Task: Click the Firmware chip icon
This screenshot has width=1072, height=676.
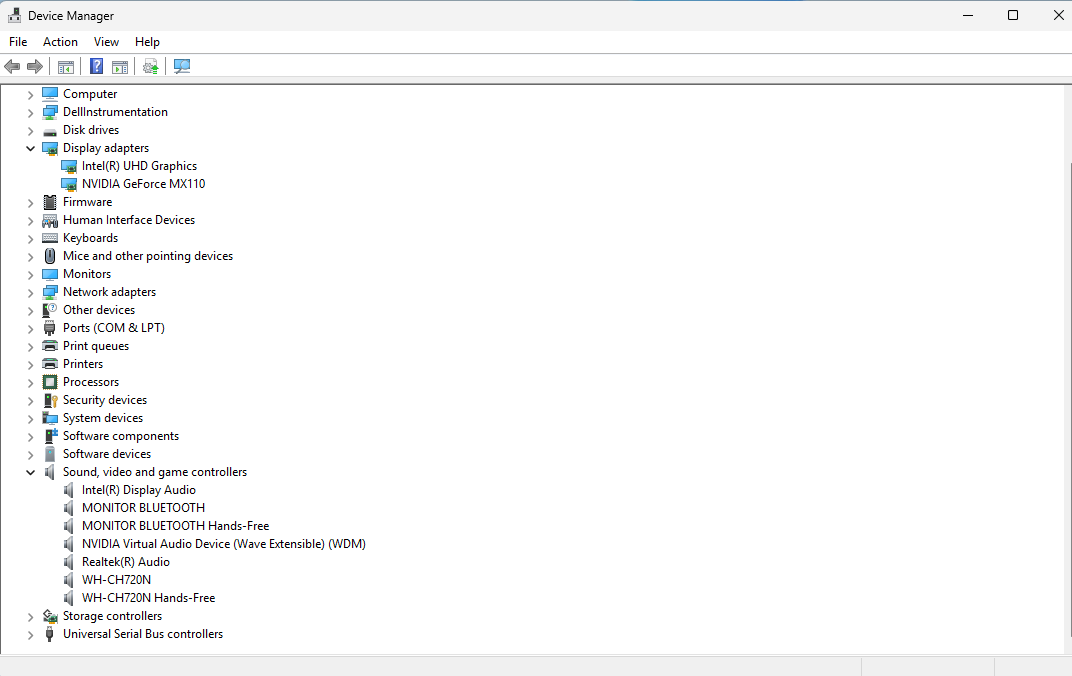Action: 50,202
